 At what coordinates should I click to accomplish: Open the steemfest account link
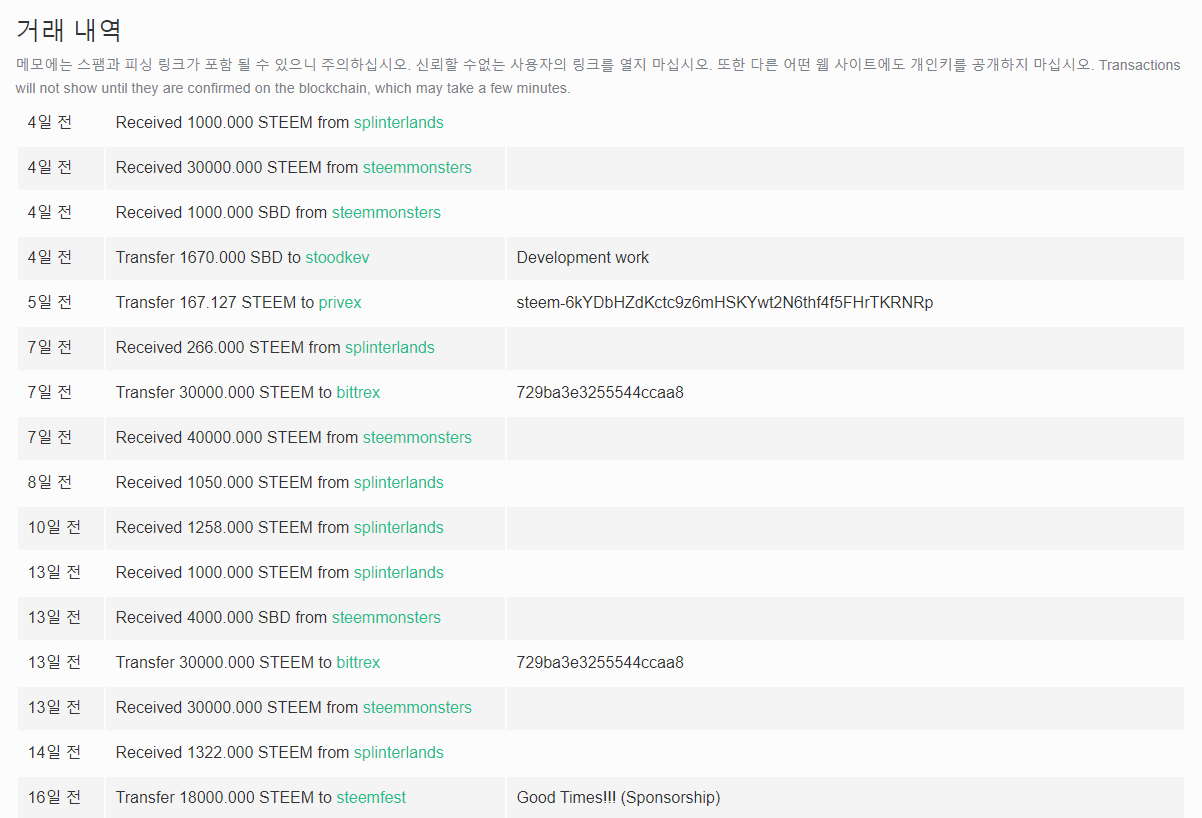pyautogui.click(x=371, y=797)
